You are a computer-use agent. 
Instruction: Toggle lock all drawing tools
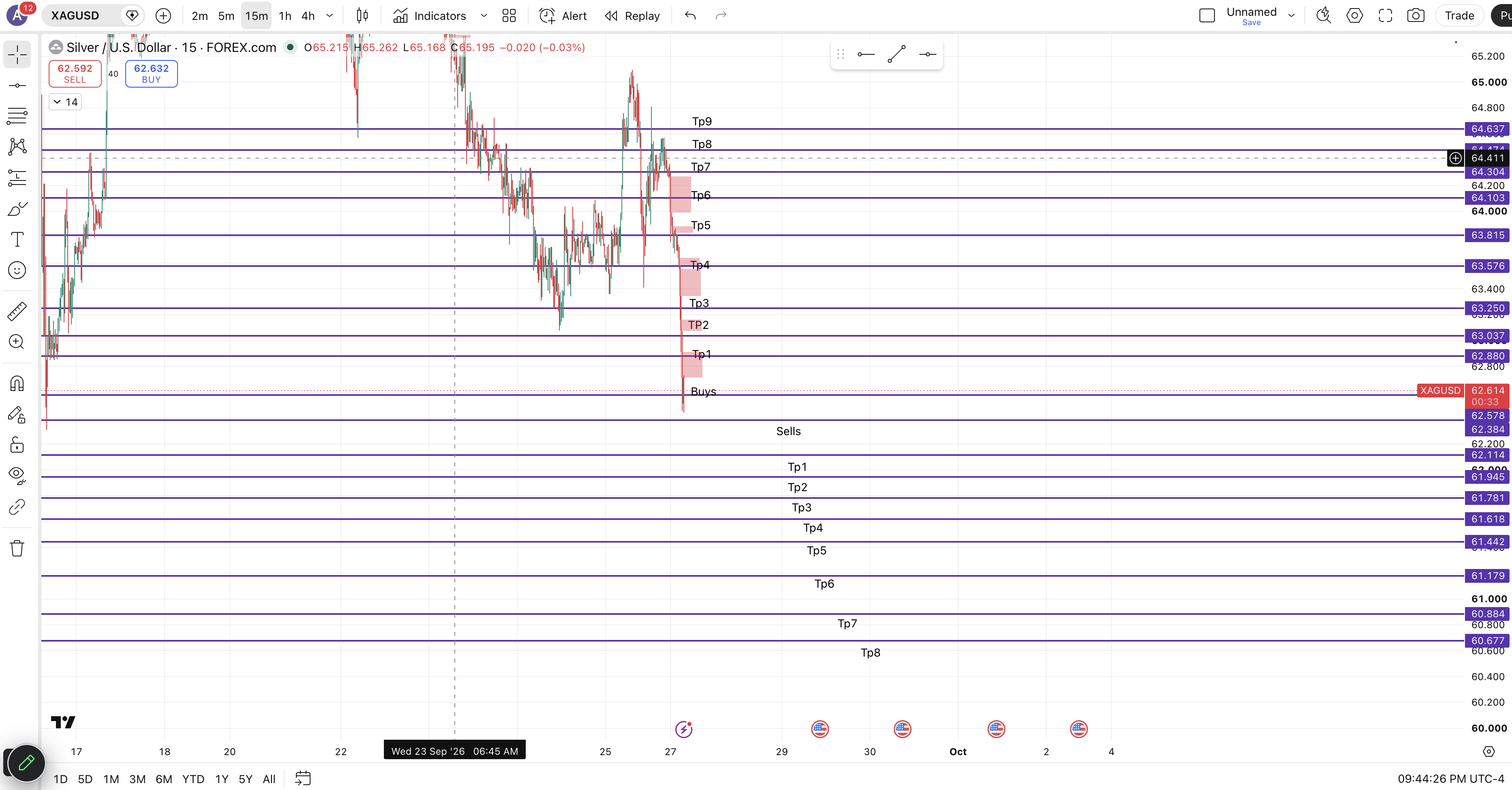coord(17,444)
